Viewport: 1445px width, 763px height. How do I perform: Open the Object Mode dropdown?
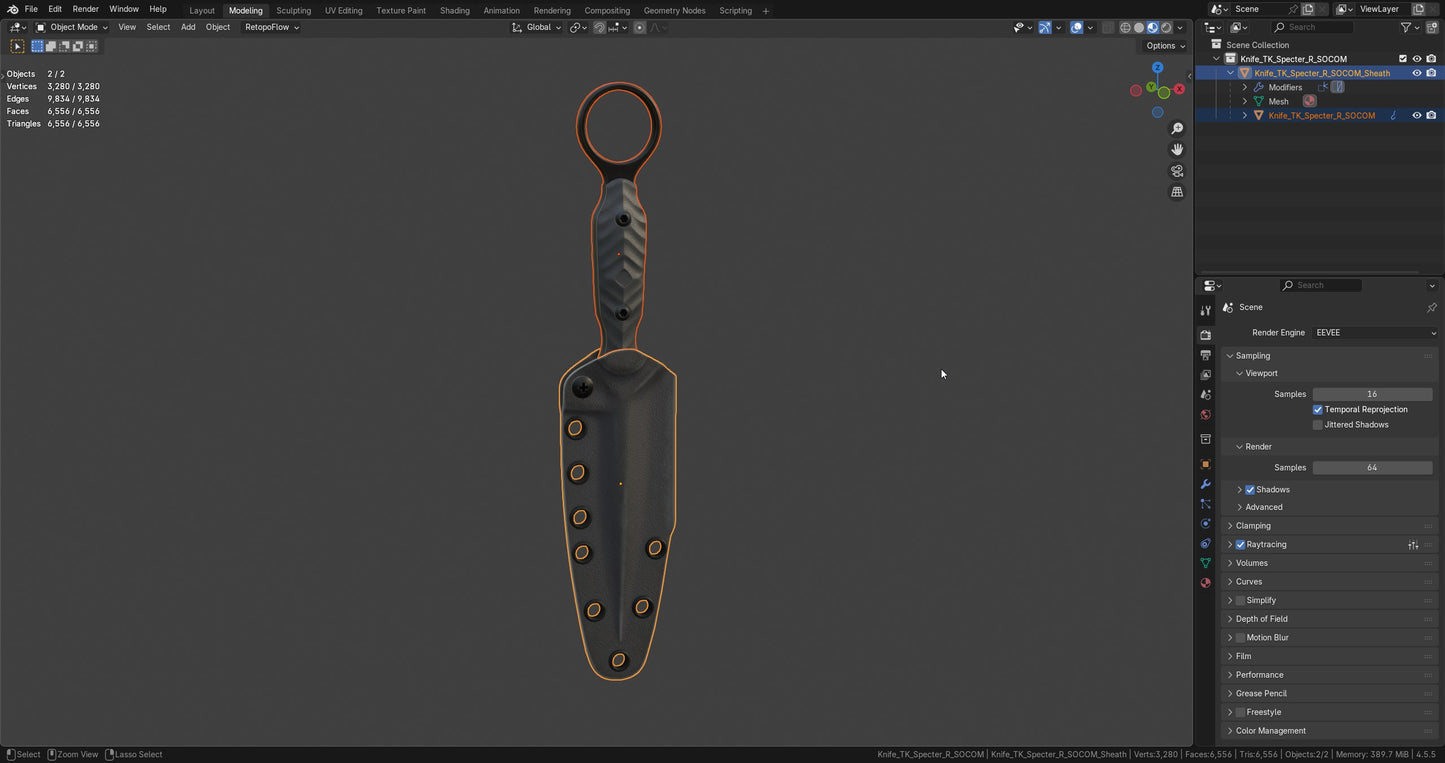pos(73,28)
